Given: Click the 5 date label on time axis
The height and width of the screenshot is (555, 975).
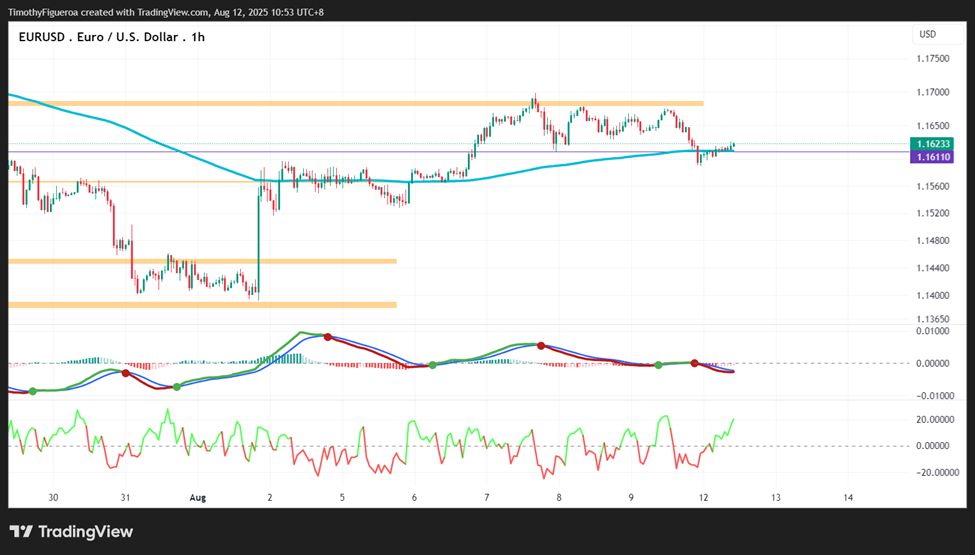Looking at the screenshot, I should point(342,498).
